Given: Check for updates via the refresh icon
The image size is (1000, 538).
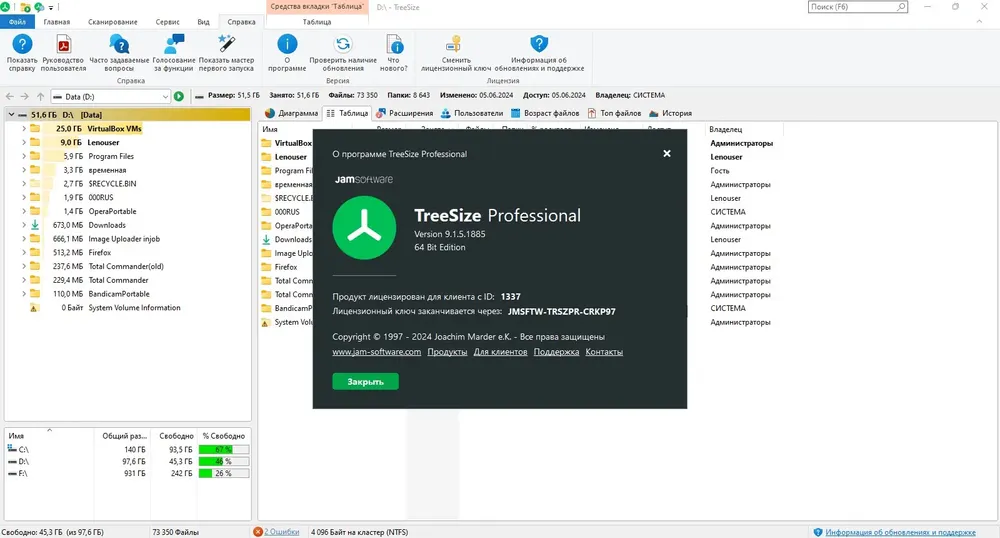Looking at the screenshot, I should (342, 44).
